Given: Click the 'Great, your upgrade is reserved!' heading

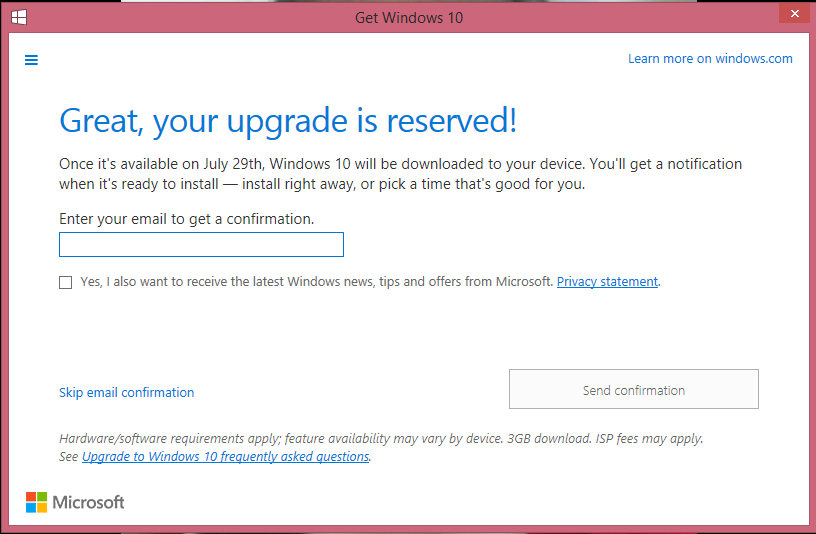Looking at the screenshot, I should point(288,121).
